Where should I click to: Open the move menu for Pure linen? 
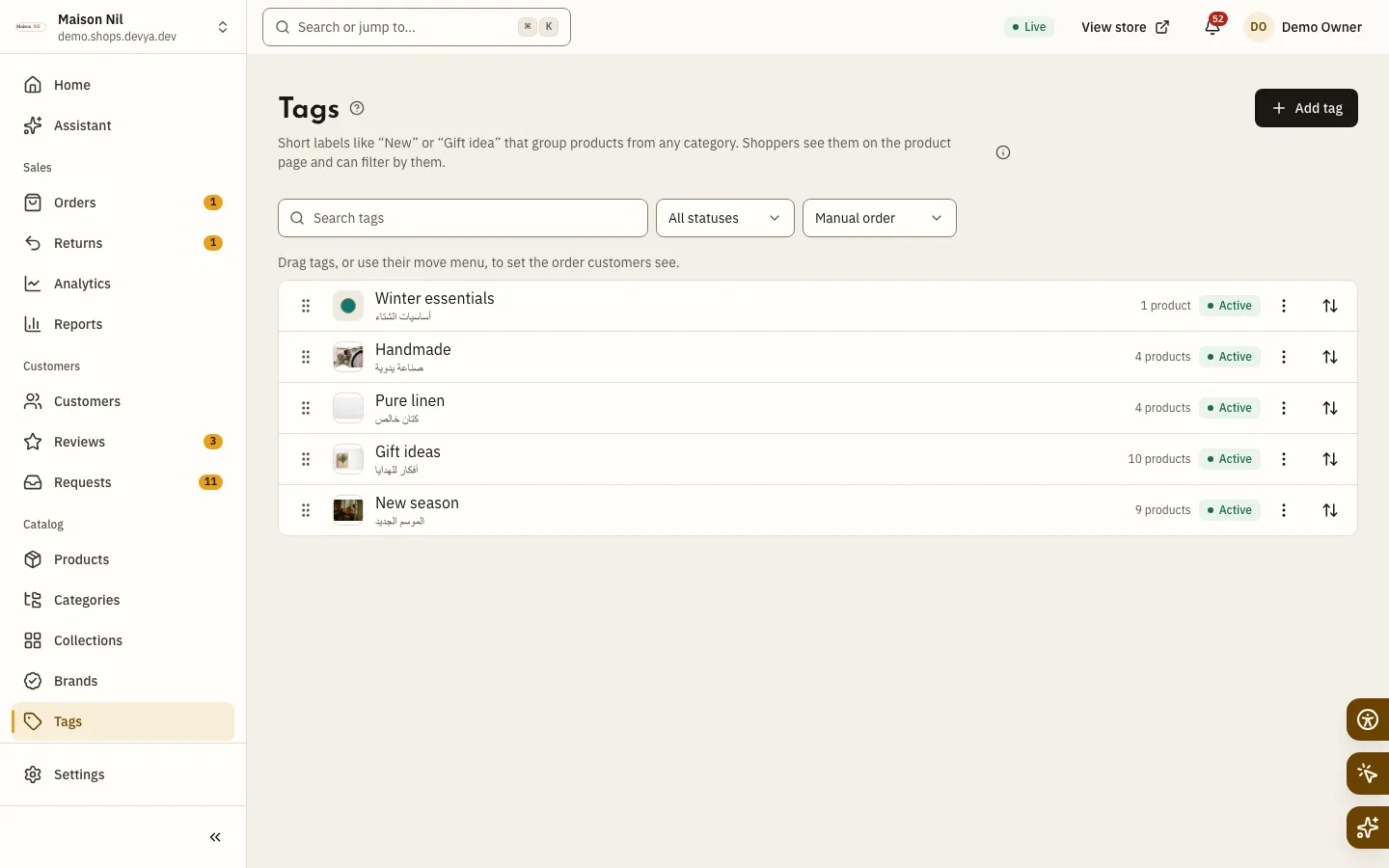pos(1330,408)
